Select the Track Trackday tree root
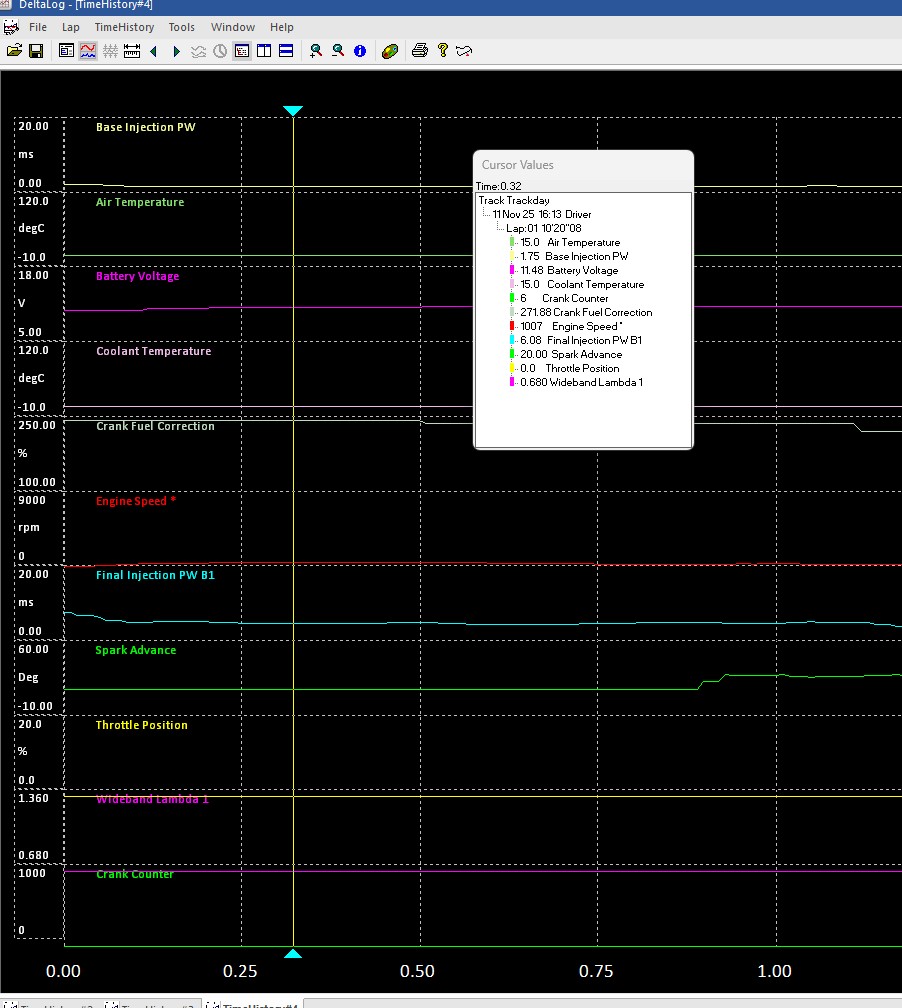This screenshot has width=902, height=1008. click(513, 200)
